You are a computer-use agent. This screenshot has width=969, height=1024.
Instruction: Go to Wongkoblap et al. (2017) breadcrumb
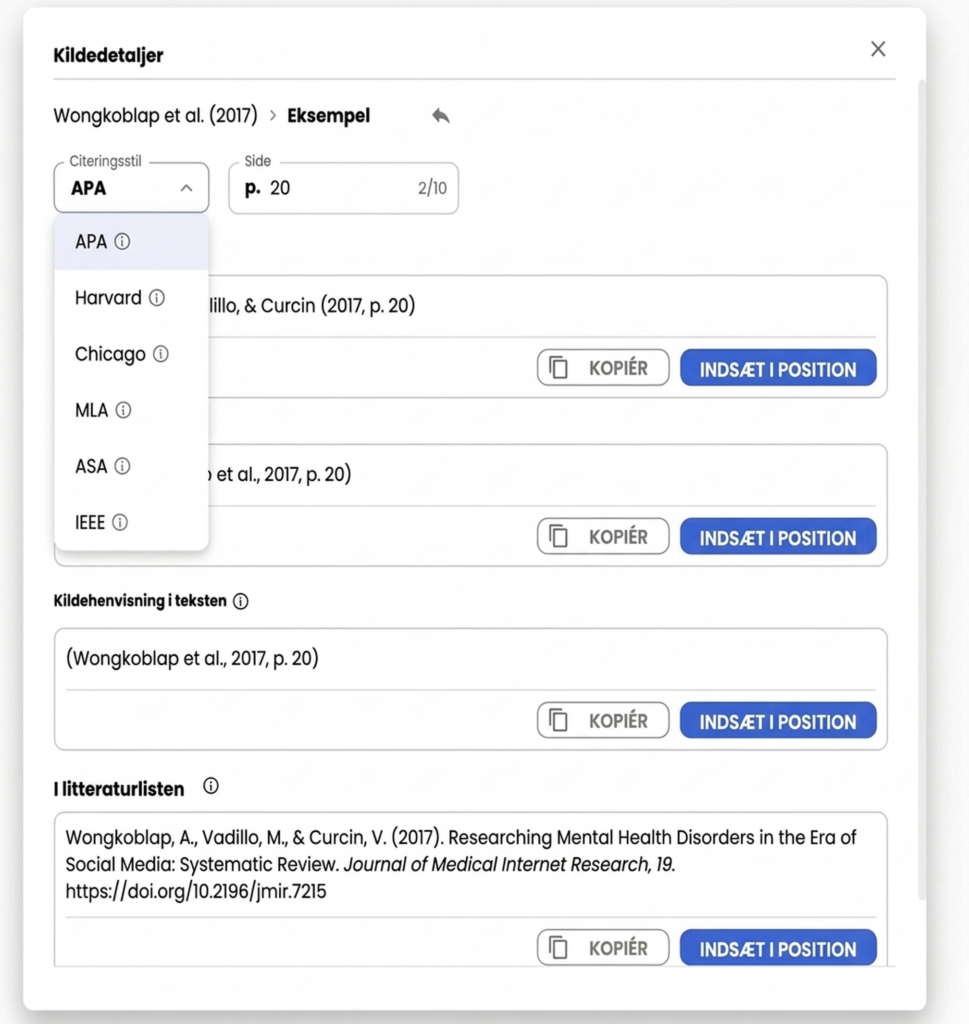point(155,116)
